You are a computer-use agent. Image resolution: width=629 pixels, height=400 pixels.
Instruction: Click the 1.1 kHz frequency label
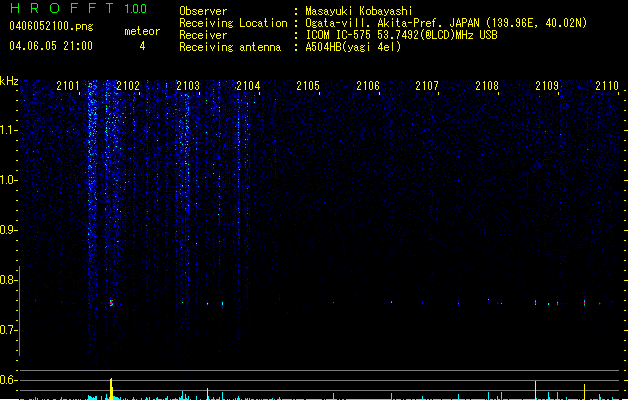coord(8,130)
